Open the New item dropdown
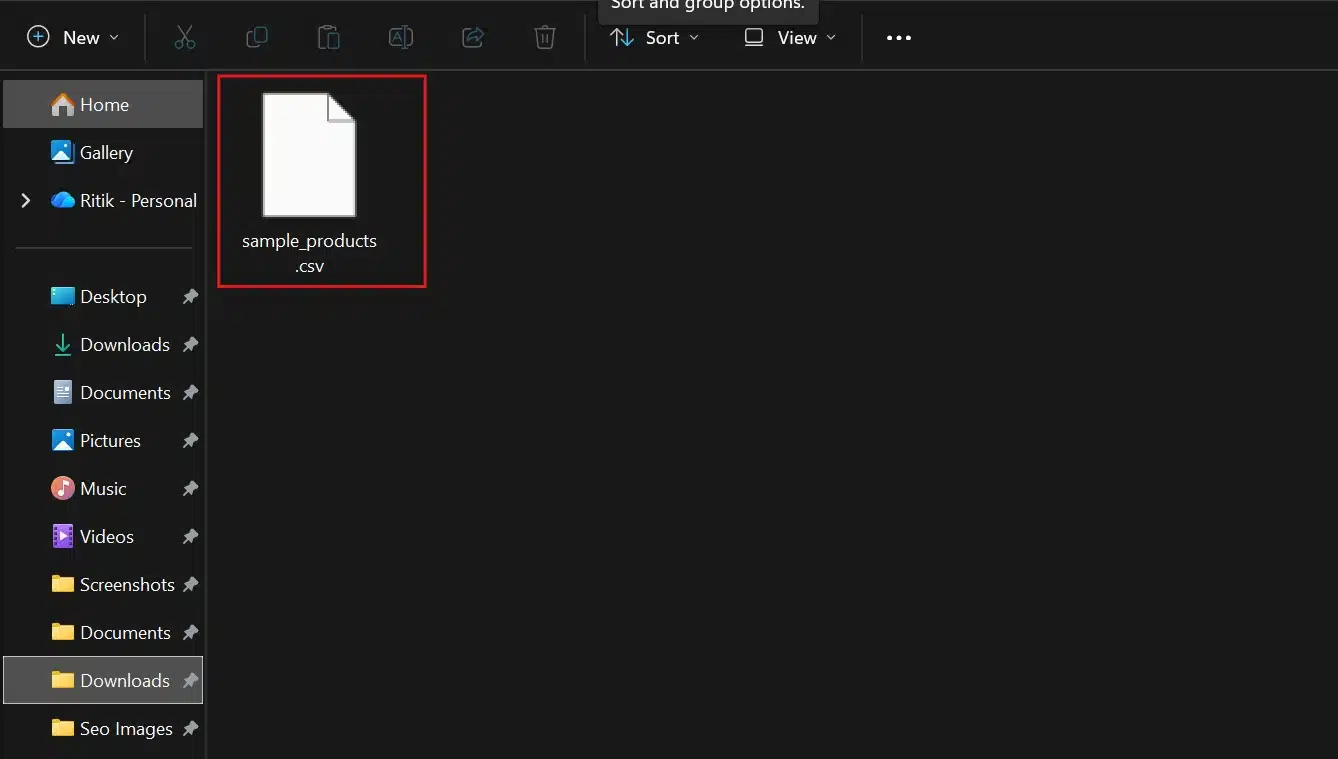 click(x=73, y=38)
